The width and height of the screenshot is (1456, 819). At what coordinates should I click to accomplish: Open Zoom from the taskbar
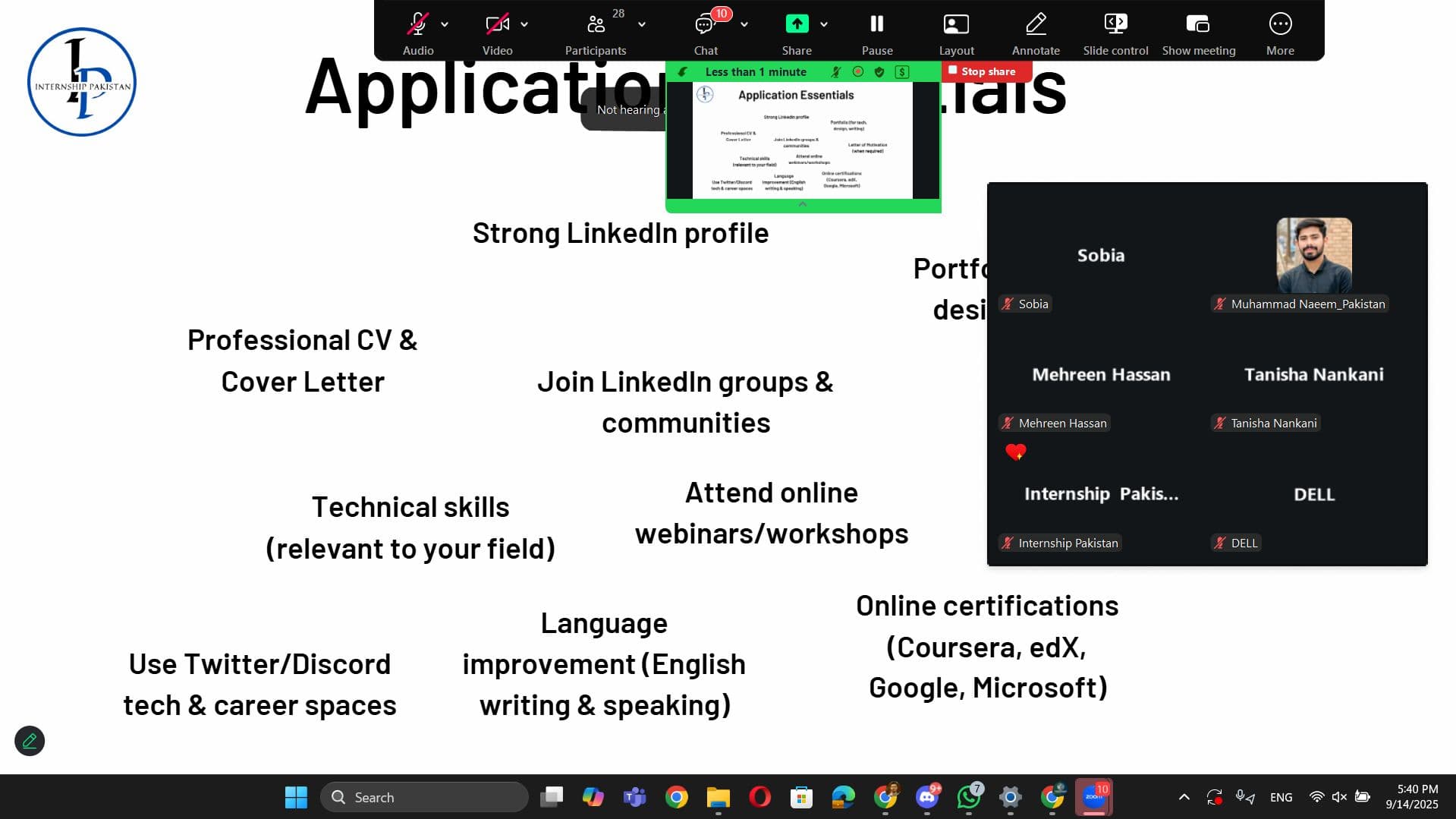(x=1093, y=797)
